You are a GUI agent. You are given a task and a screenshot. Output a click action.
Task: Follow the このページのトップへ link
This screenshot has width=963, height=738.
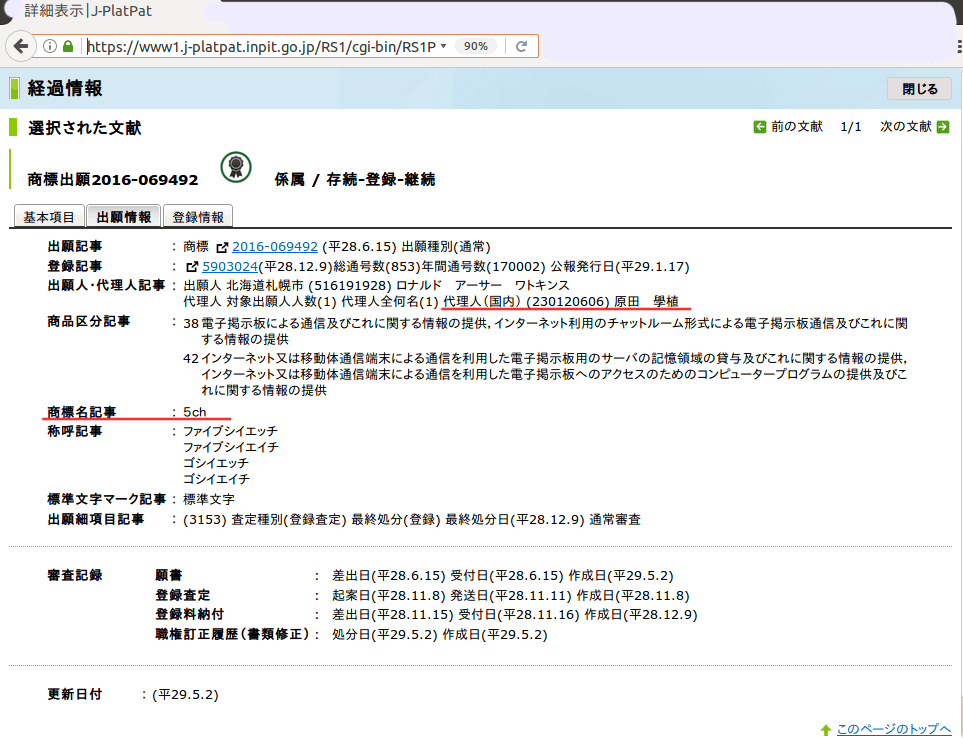pos(893,730)
